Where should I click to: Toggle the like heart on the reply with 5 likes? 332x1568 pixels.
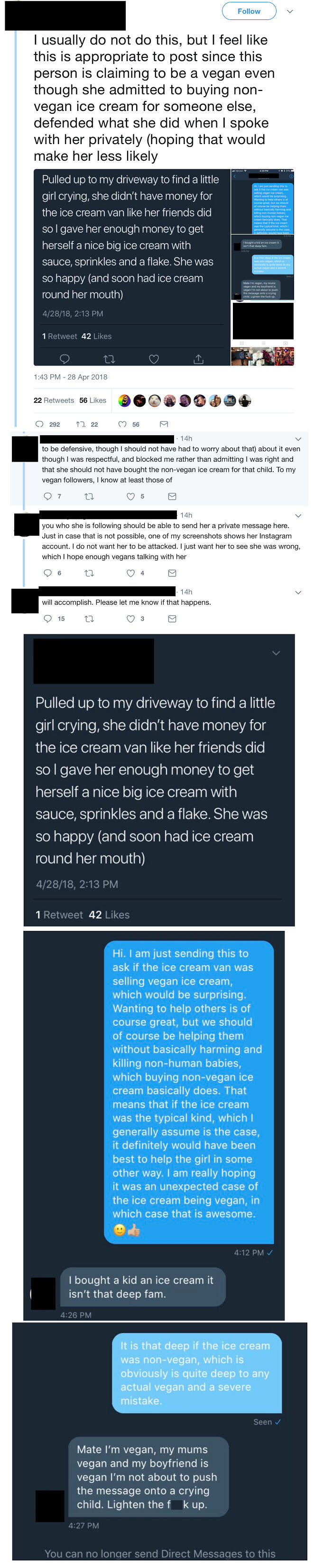130,496
